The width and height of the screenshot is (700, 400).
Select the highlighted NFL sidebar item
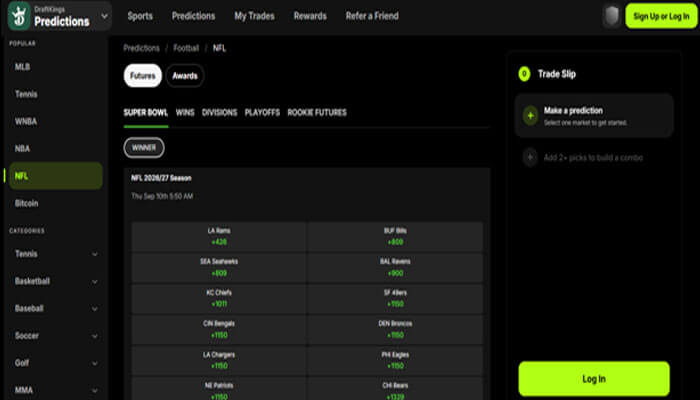pyautogui.click(x=55, y=176)
